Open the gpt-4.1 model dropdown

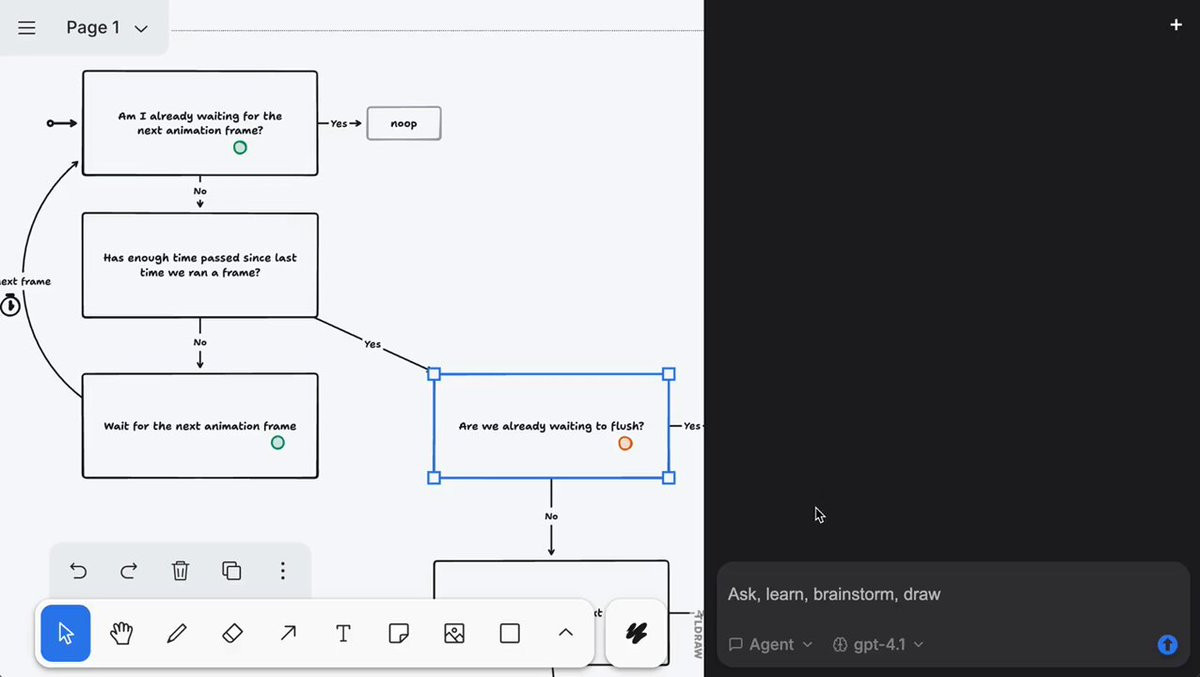pyautogui.click(x=878, y=645)
